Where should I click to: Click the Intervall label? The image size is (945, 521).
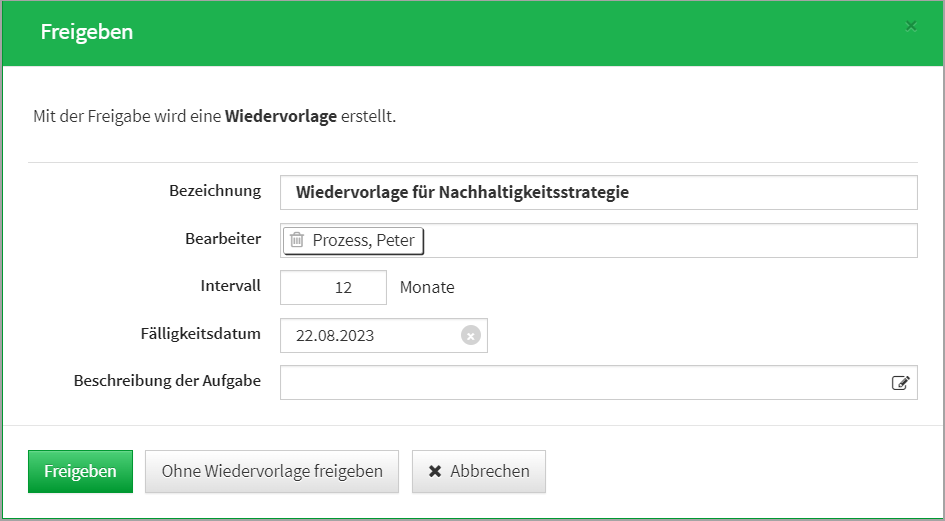[x=230, y=285]
